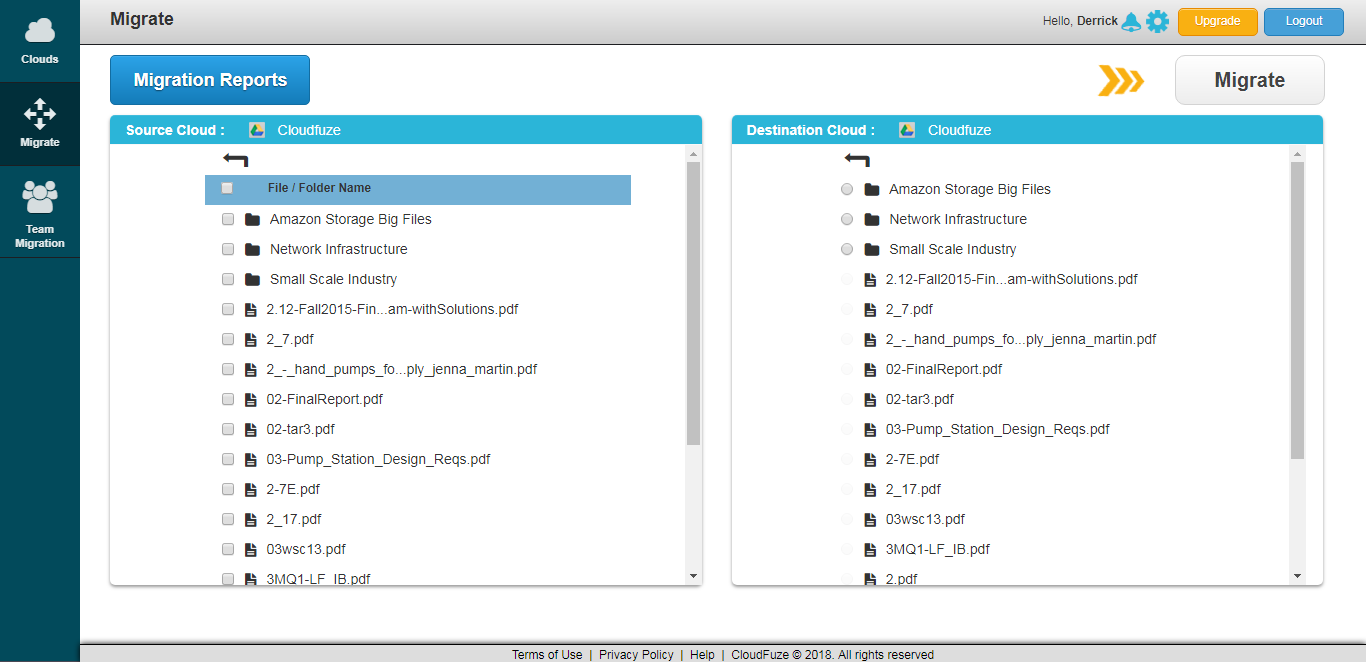Check source Small Scale Industry checkbox
The height and width of the screenshot is (662, 1366).
tap(227, 279)
